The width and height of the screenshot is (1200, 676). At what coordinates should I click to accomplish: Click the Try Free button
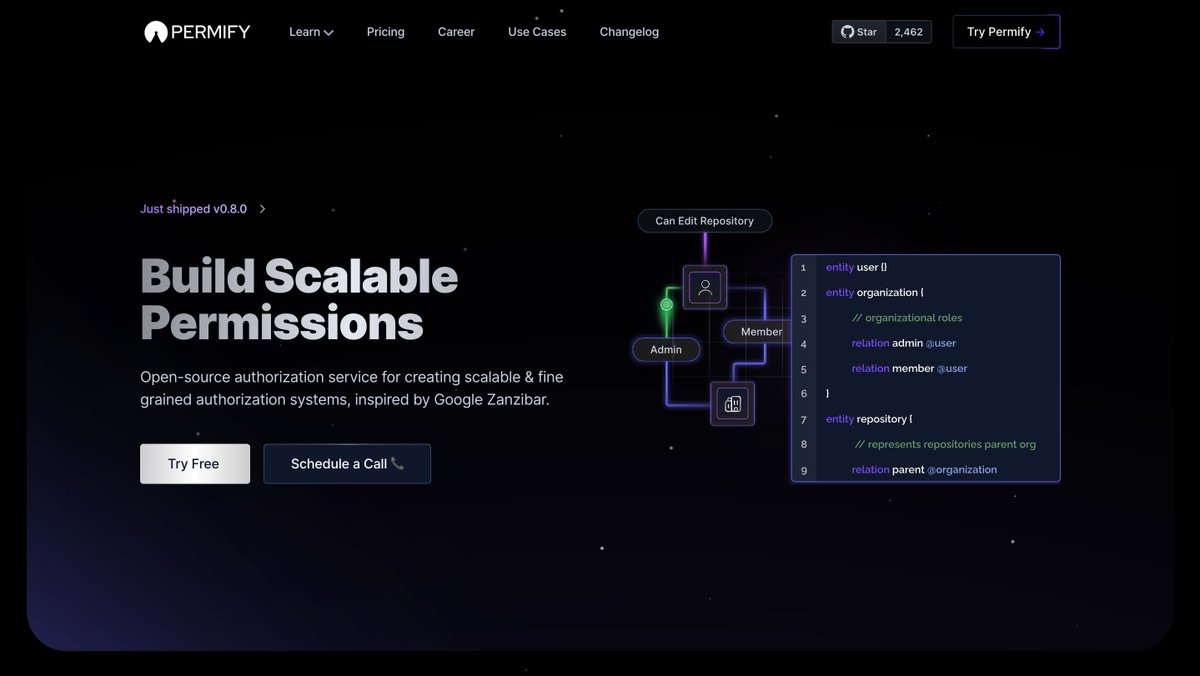[x=194, y=464]
